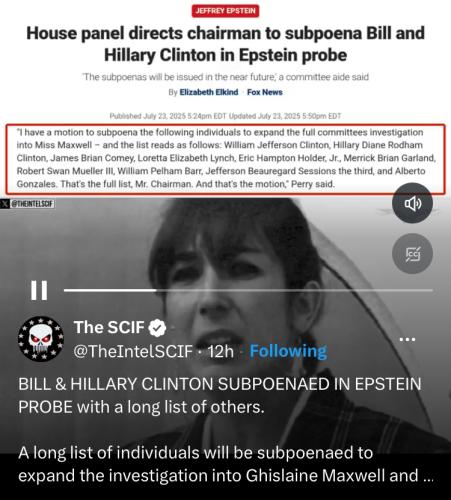The height and width of the screenshot is (500, 451).
Task: Click the verified checkmark badge
Action: [157, 328]
